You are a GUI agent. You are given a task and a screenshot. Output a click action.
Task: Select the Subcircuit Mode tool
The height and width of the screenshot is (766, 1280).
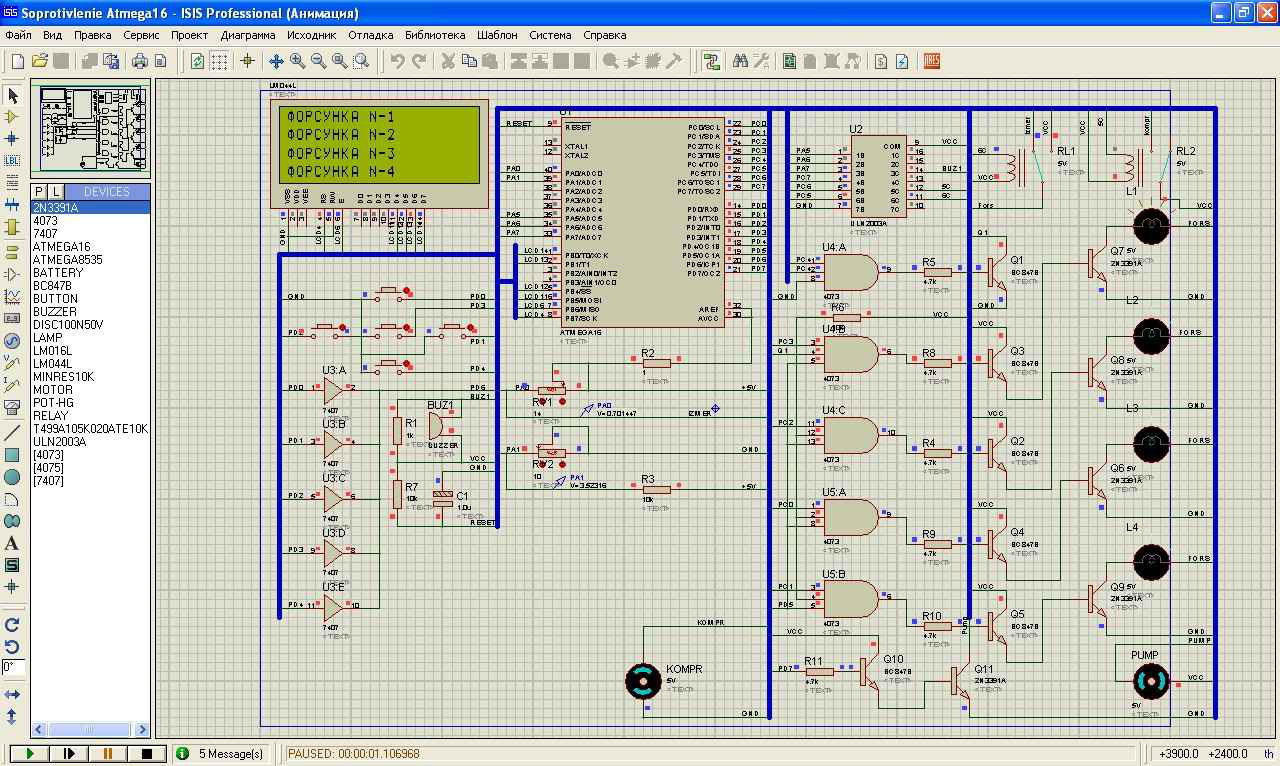pyautogui.click(x=12, y=226)
